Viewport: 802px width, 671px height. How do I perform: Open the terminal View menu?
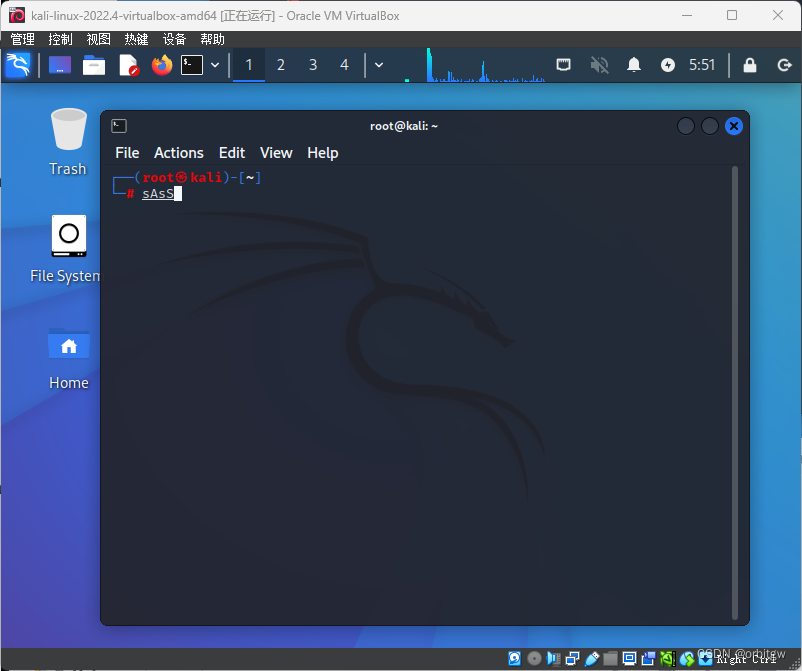[x=276, y=153]
